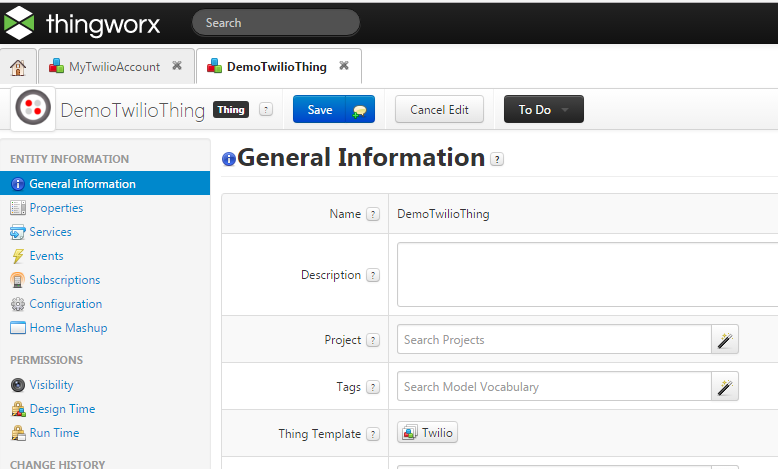Open the Twilio thing template link
Image resolution: width=778 pixels, height=469 pixels.
point(427,432)
